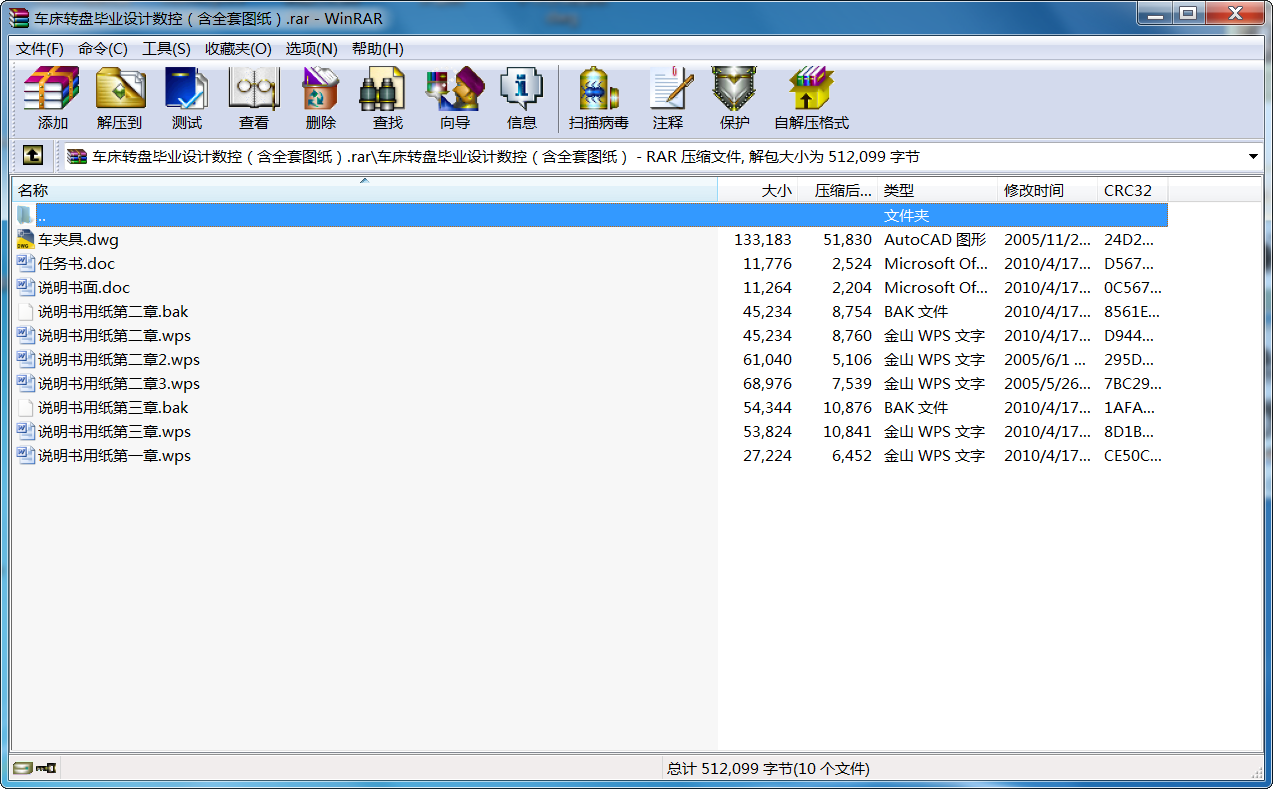Click the 任务书.doc file icon
1273x789 pixels.
(x=26, y=263)
